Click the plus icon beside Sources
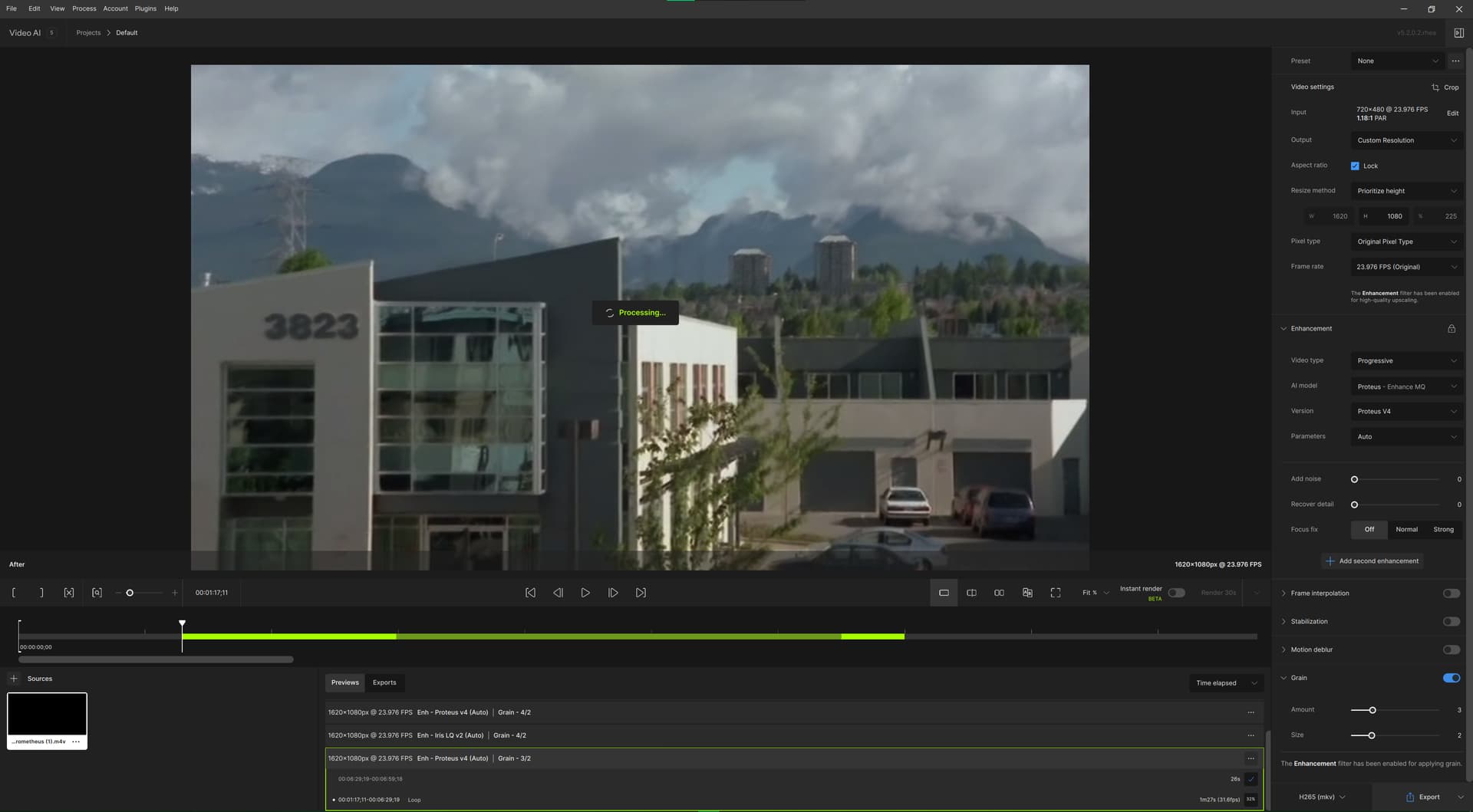 pyautogui.click(x=14, y=679)
